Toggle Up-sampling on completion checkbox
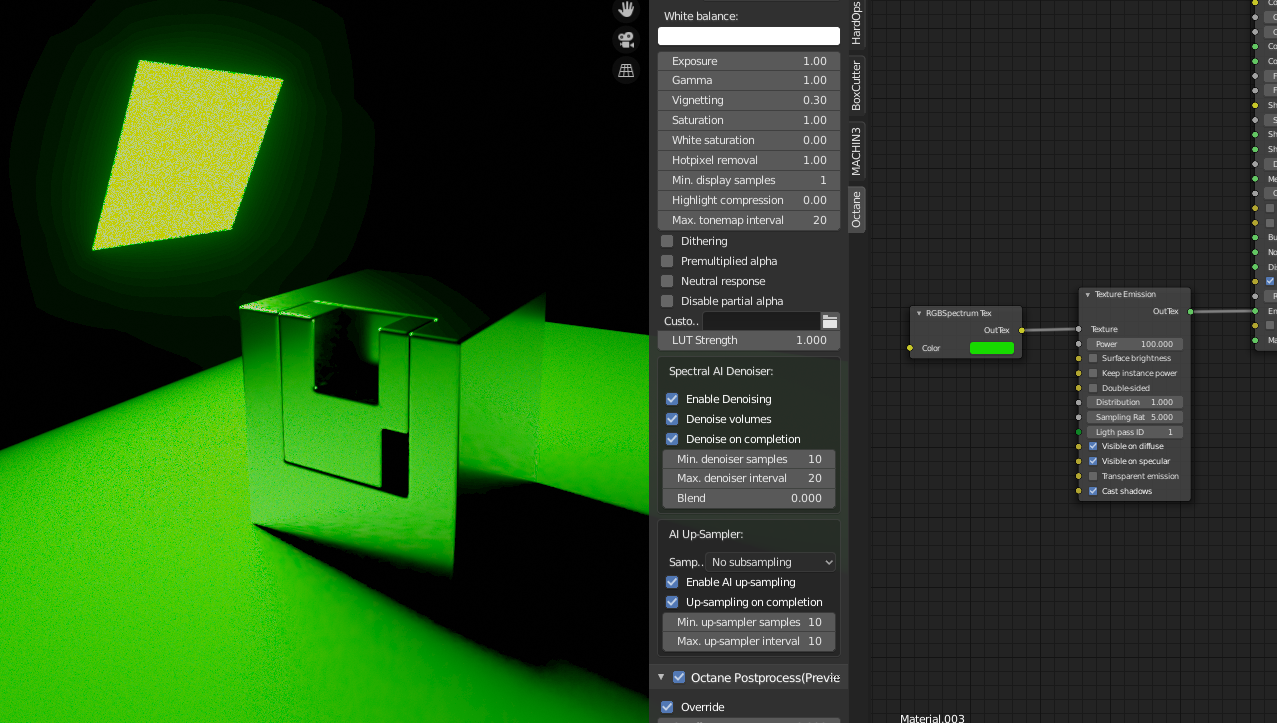This screenshot has width=1277, height=723. [x=672, y=602]
